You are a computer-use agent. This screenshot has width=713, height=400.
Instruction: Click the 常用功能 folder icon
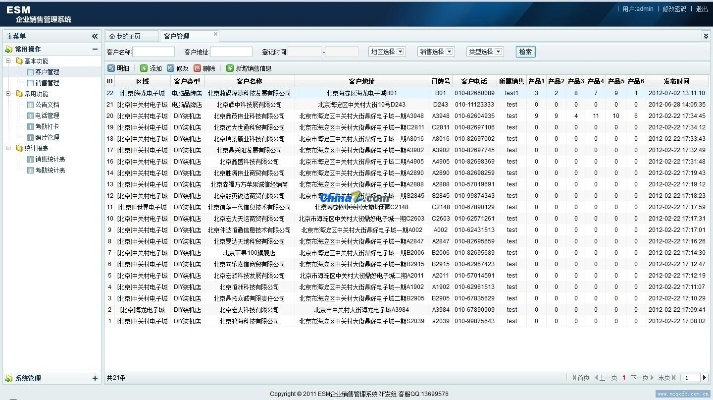(19, 94)
